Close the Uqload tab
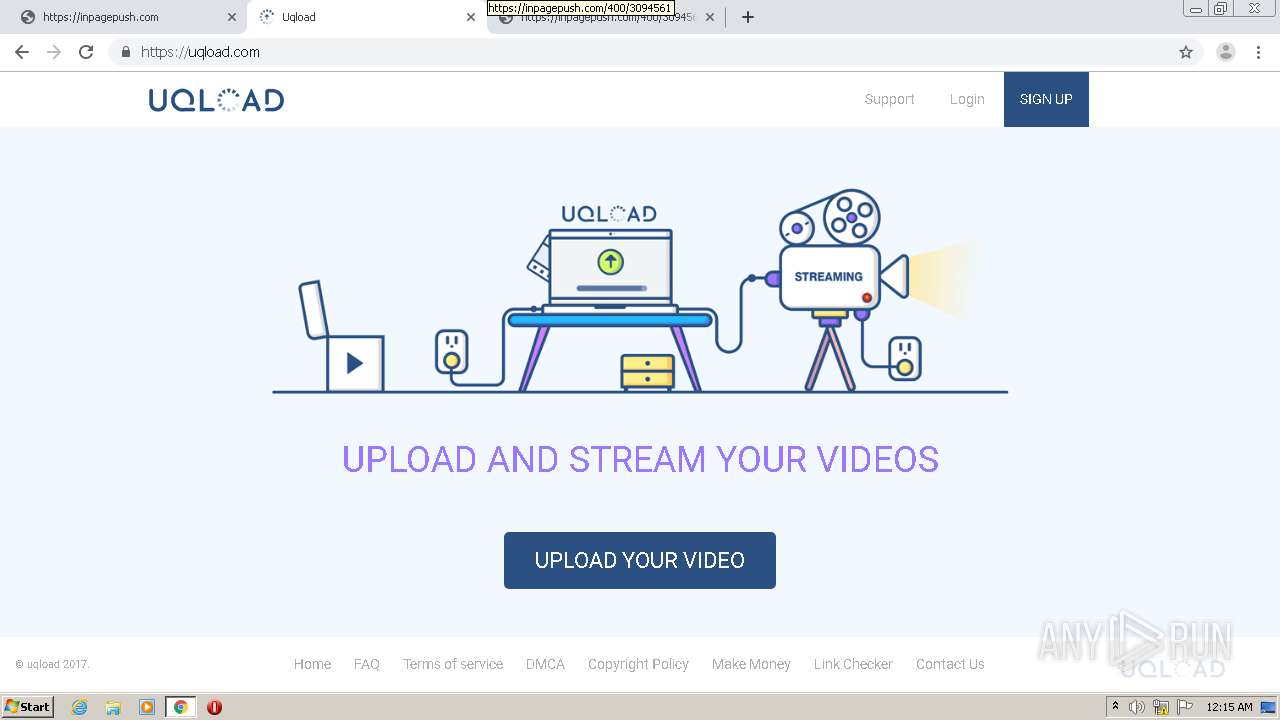 pos(471,17)
